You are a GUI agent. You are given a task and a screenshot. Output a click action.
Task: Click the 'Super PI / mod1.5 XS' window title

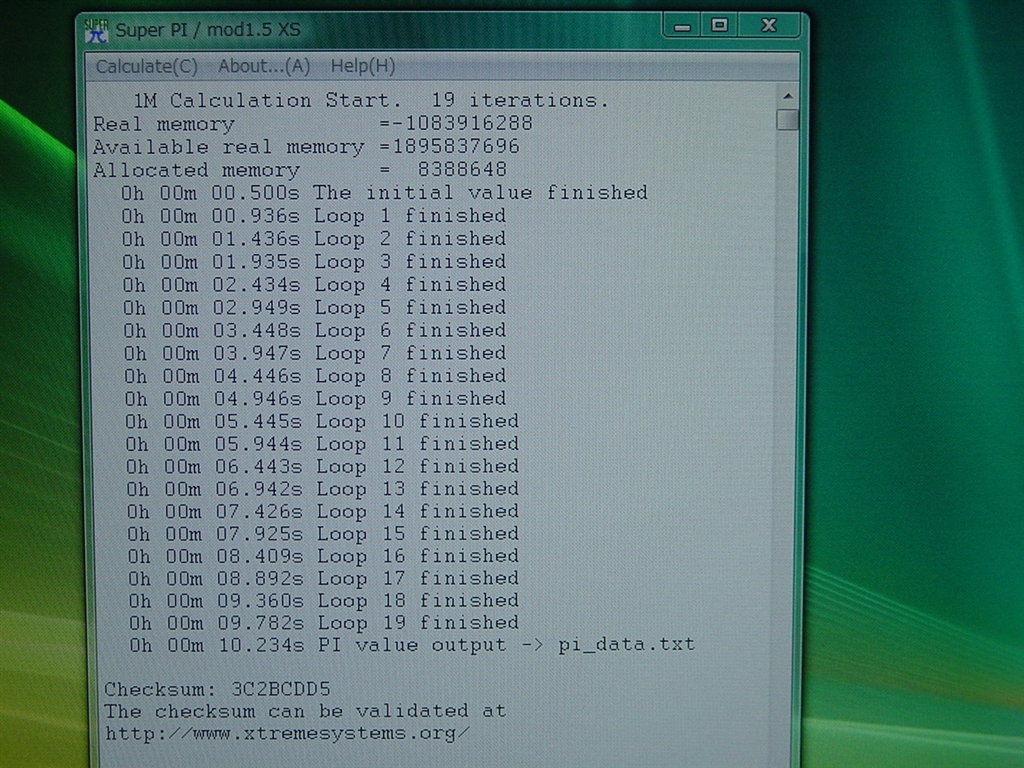208,30
